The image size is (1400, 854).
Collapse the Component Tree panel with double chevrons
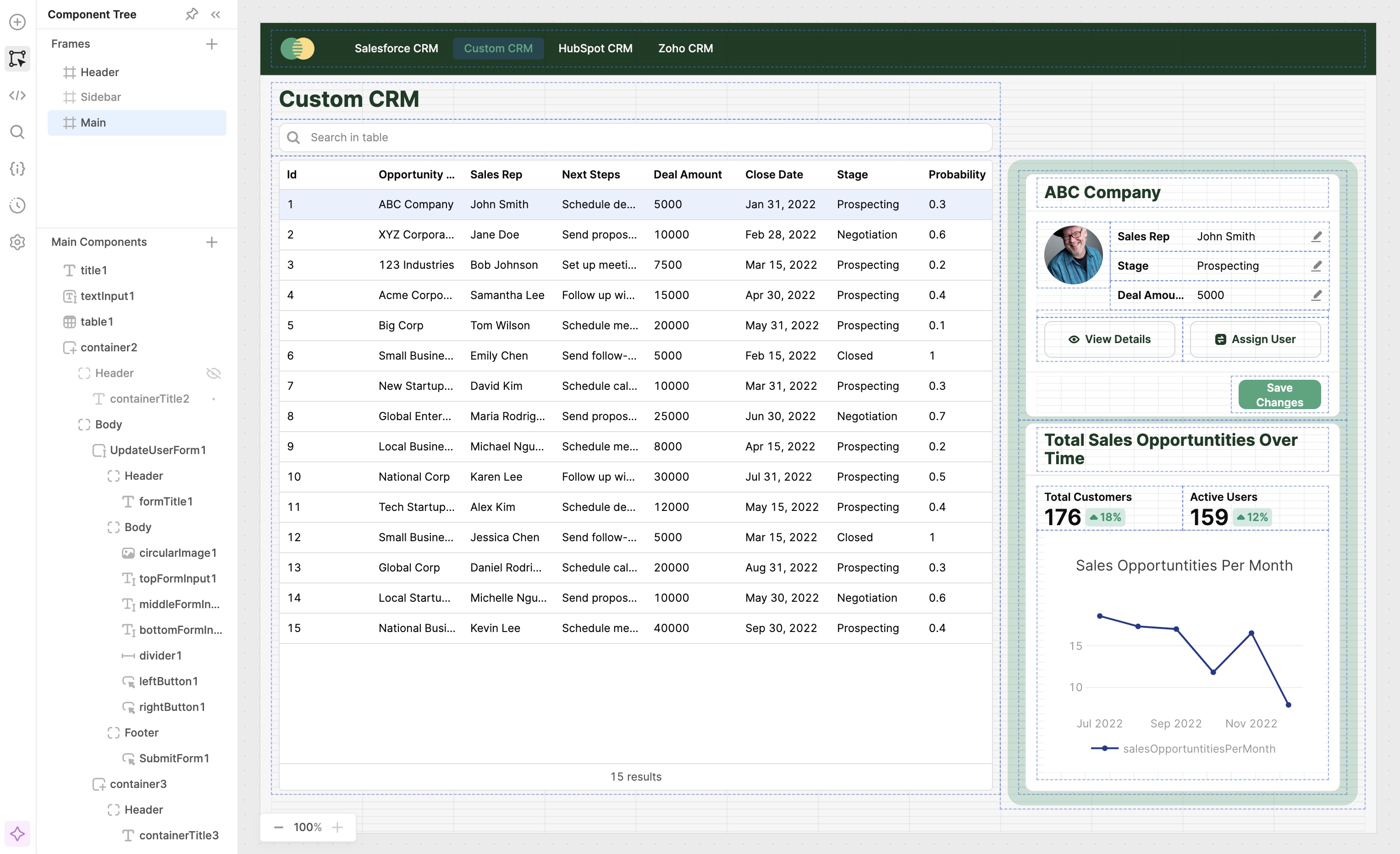click(x=215, y=14)
